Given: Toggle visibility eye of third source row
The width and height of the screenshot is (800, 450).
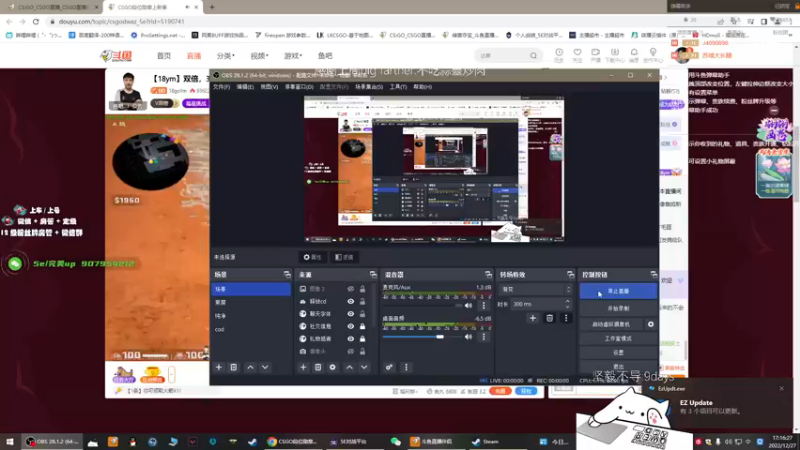Looking at the screenshot, I should pos(351,314).
